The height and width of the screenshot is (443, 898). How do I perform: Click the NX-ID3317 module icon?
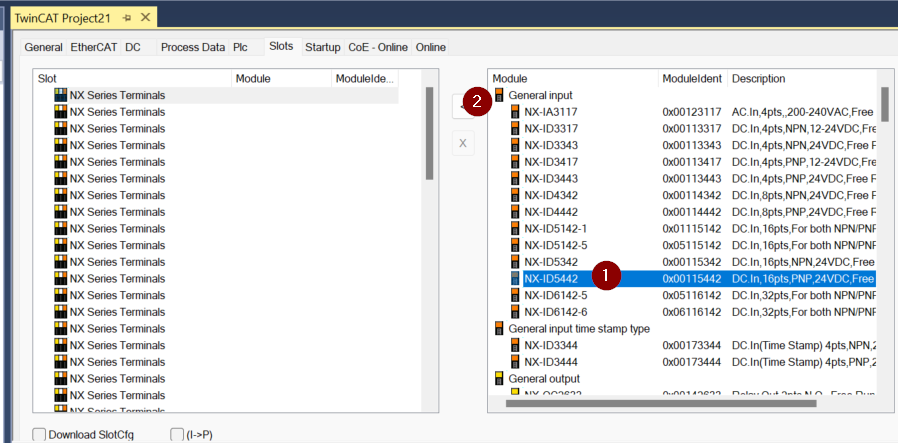click(x=515, y=128)
